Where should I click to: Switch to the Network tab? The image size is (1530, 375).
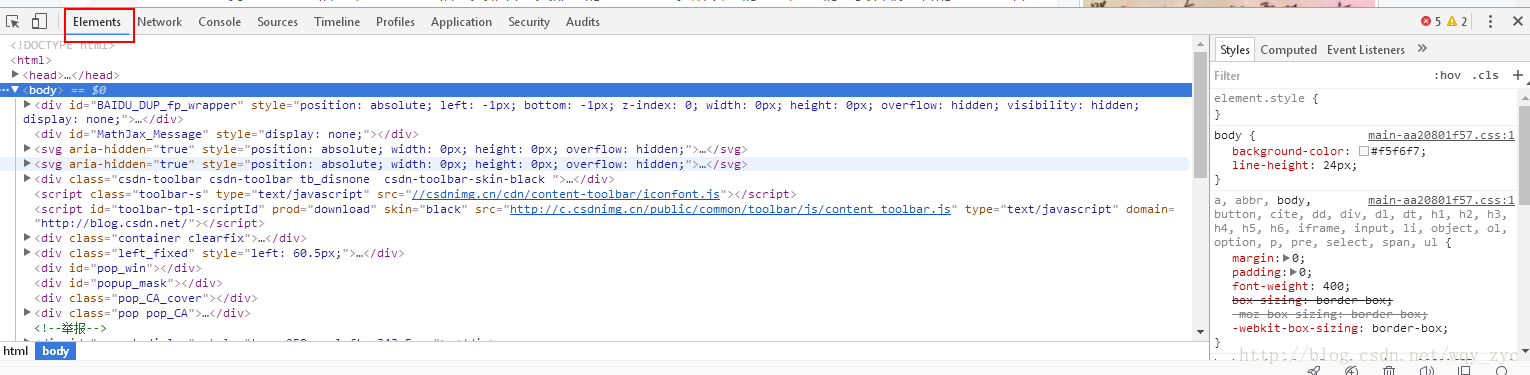[160, 22]
